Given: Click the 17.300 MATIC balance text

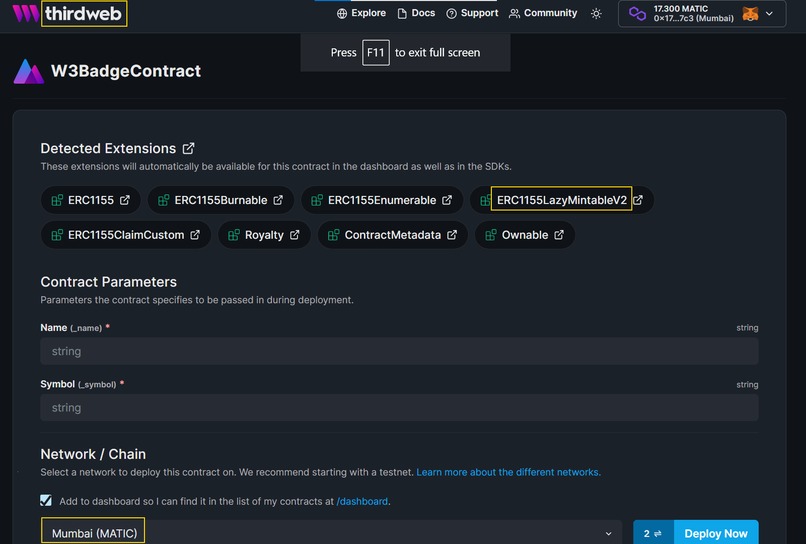Looking at the screenshot, I should [681, 9].
